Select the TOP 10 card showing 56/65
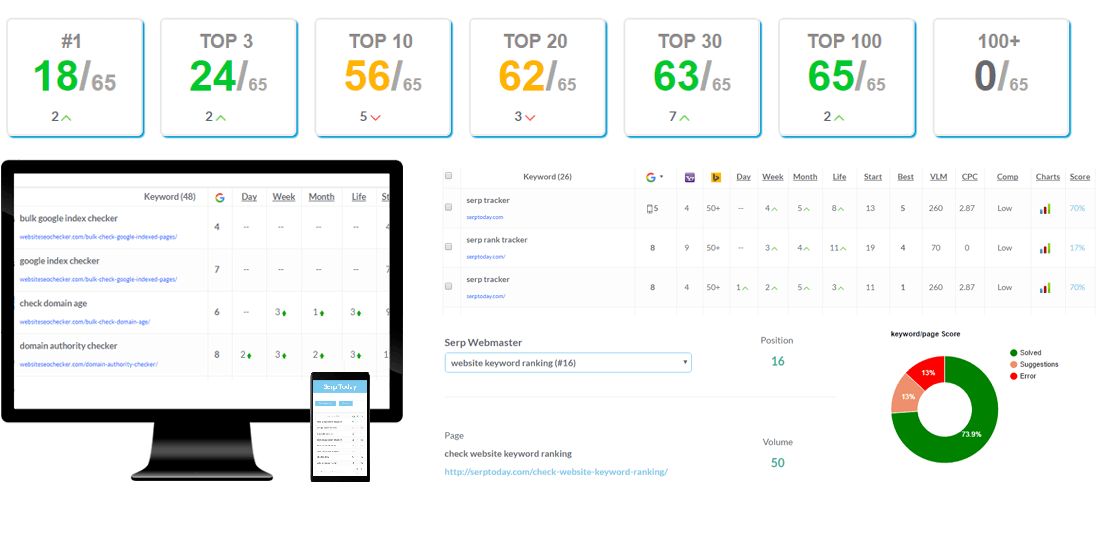The image size is (1100, 545). (384, 77)
